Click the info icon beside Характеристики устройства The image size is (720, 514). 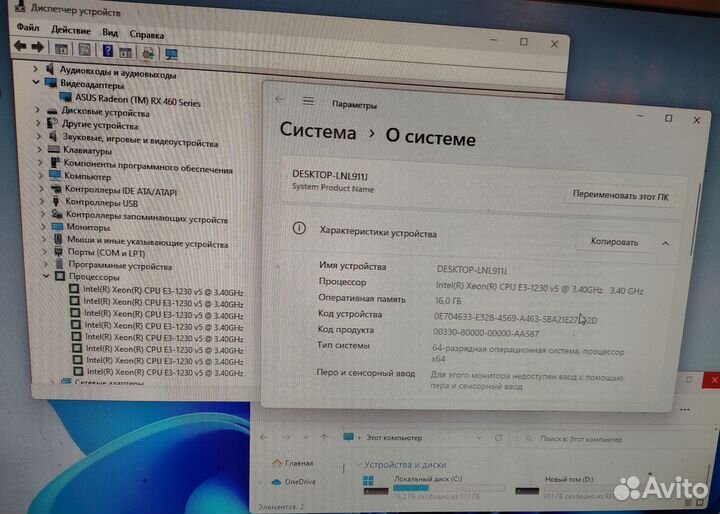(x=298, y=229)
